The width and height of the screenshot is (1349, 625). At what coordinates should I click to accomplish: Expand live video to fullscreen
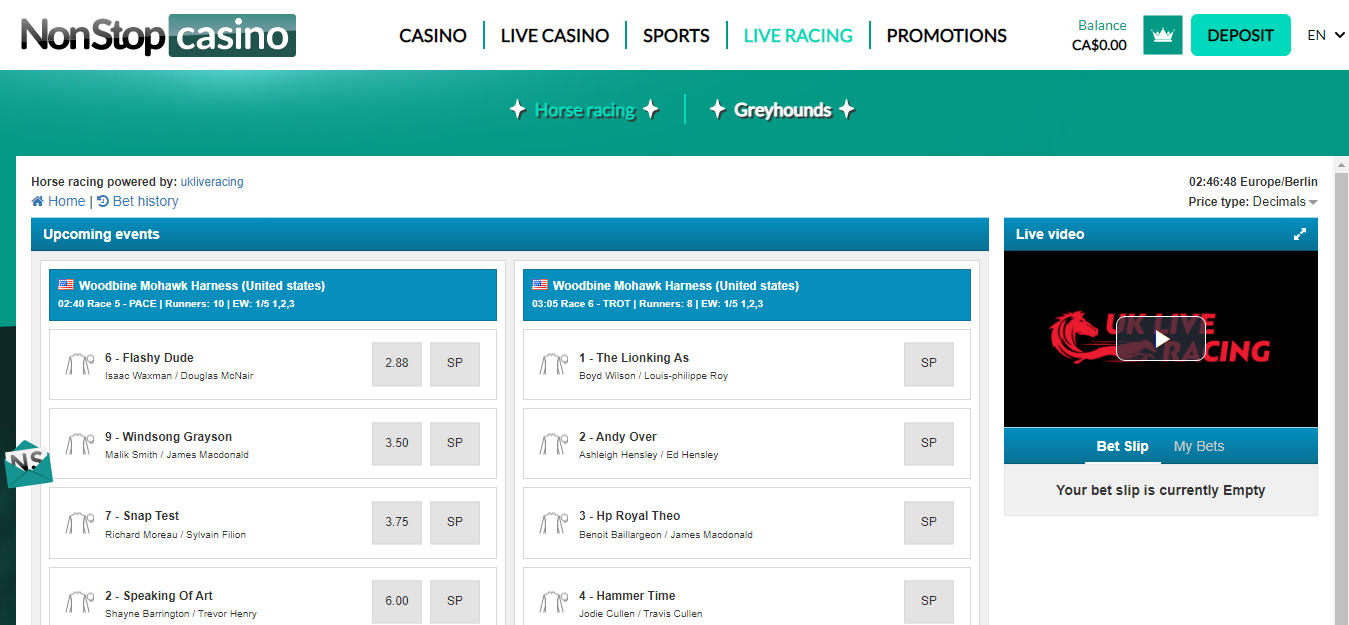point(1300,234)
